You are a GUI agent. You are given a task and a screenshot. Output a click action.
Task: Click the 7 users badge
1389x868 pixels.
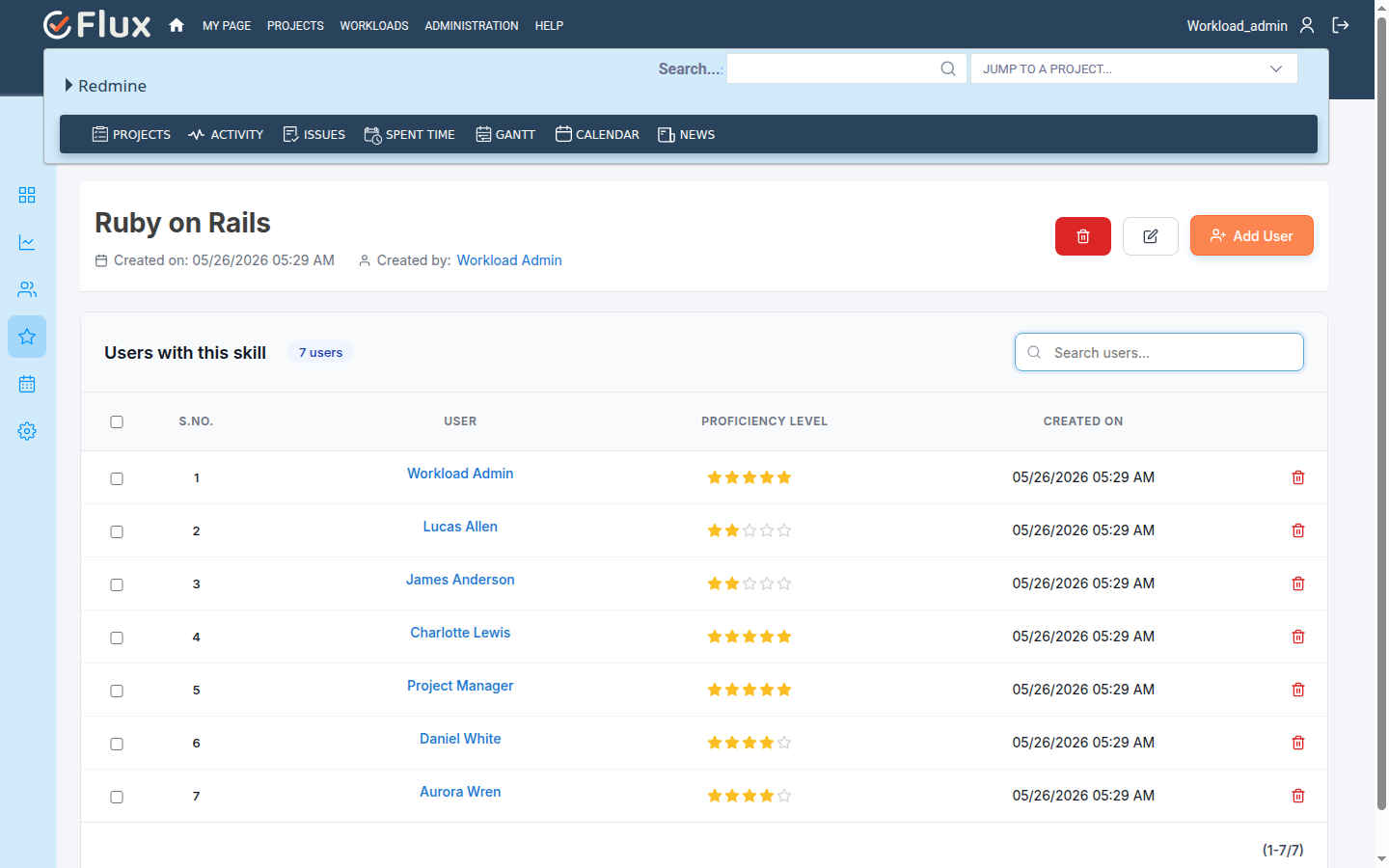[x=320, y=353]
